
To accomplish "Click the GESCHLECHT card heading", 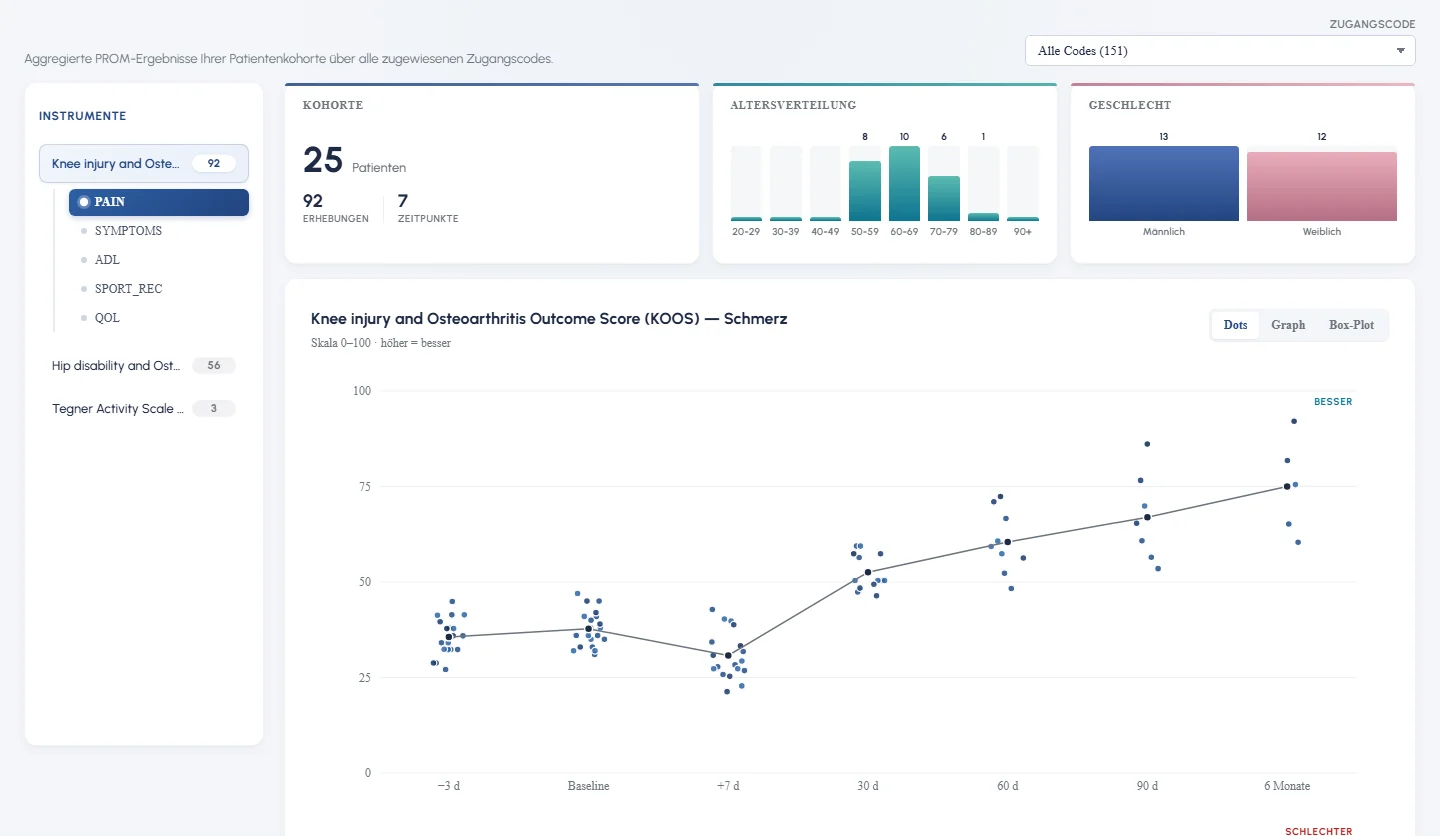I will coord(1130,105).
